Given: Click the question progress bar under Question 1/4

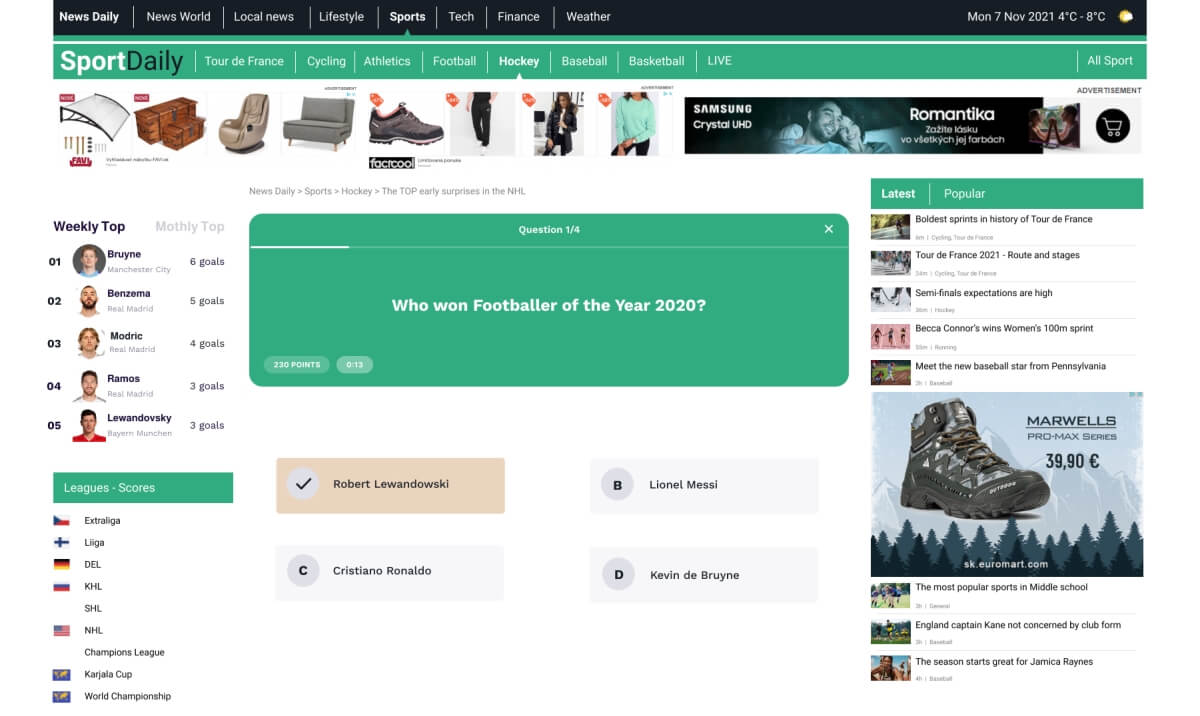Looking at the screenshot, I should coord(549,246).
